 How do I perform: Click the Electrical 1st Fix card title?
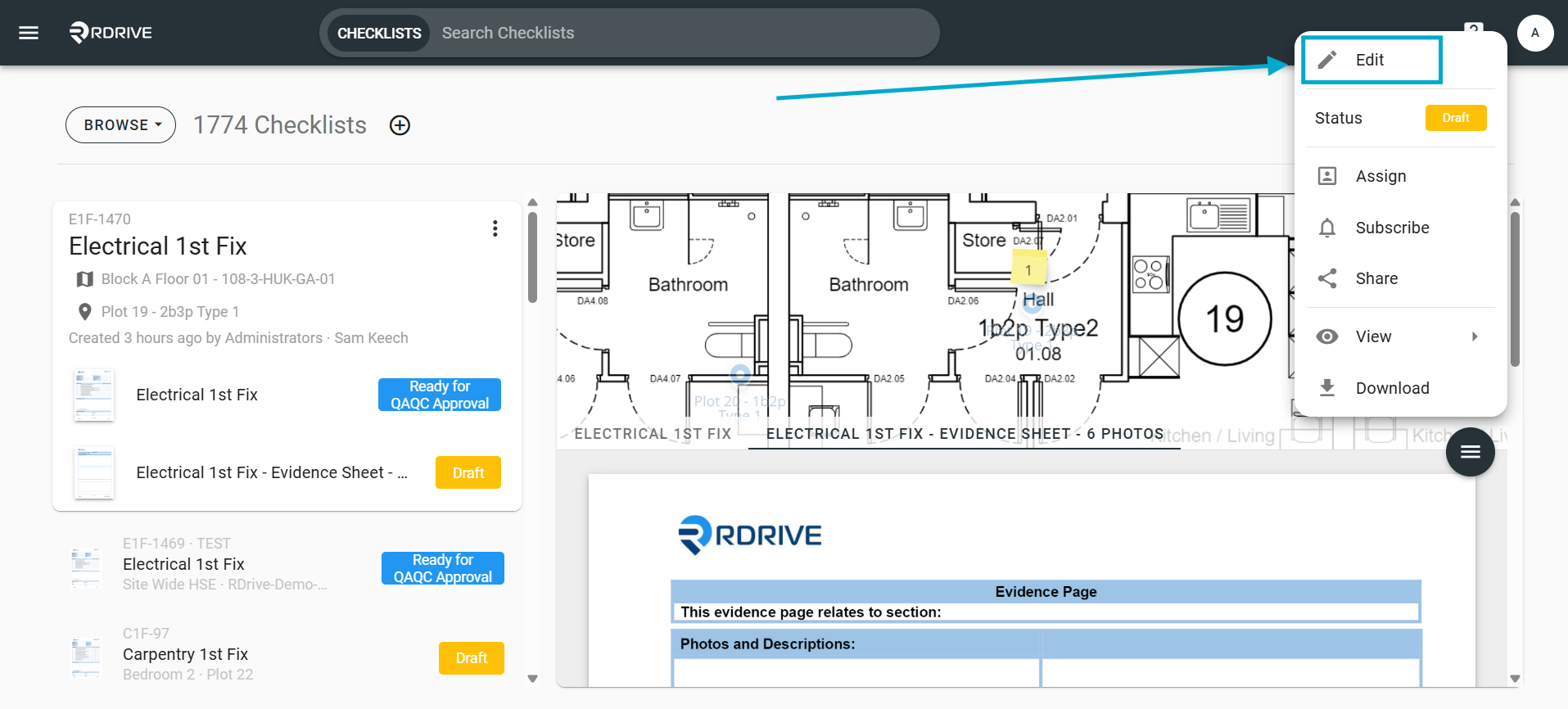(158, 246)
